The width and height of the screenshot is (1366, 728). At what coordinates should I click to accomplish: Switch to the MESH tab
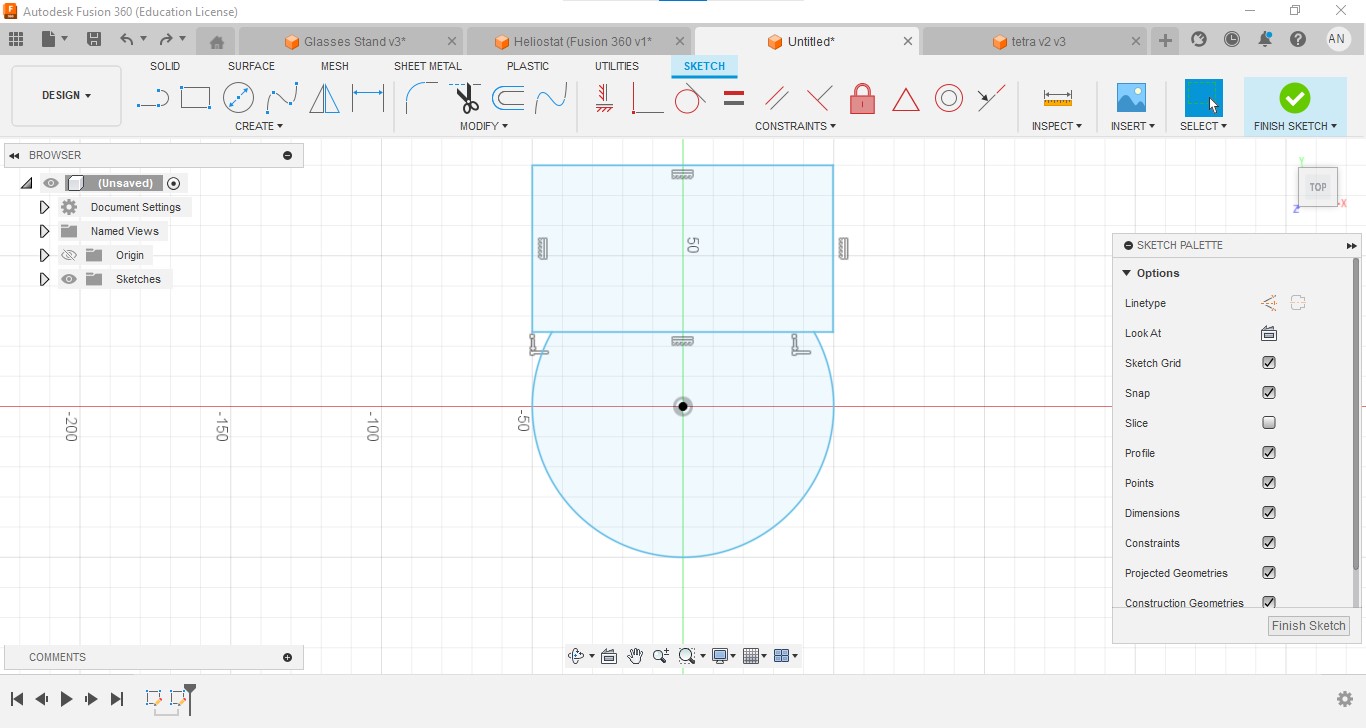[335, 66]
